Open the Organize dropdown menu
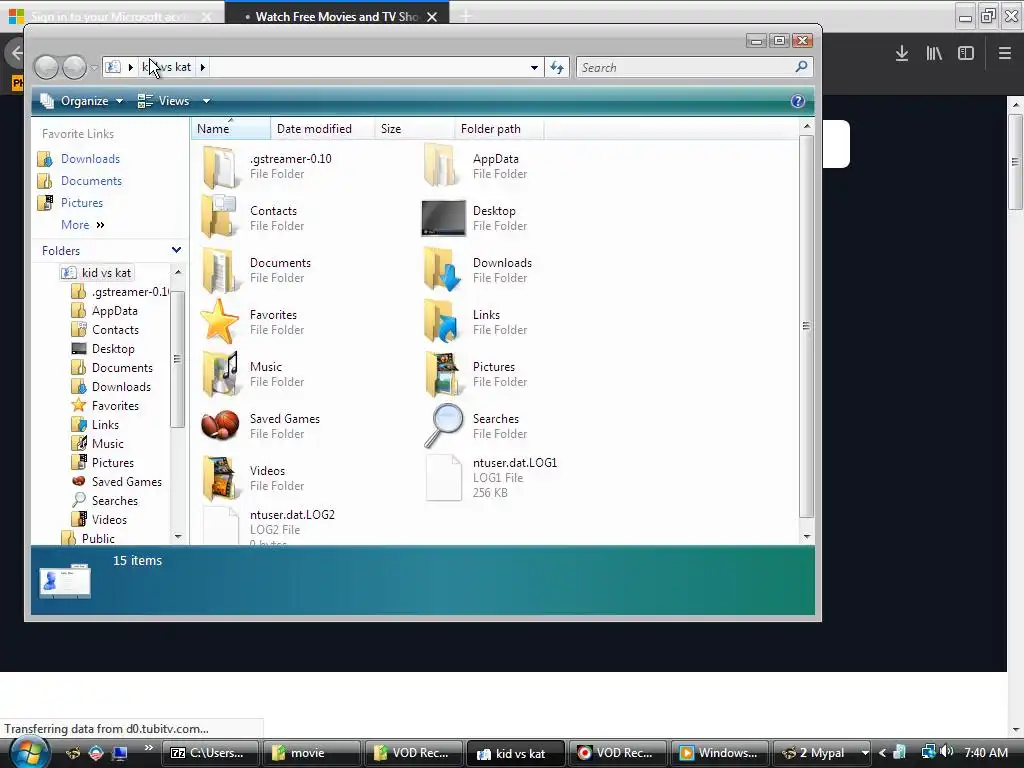1024x768 pixels. (x=82, y=101)
